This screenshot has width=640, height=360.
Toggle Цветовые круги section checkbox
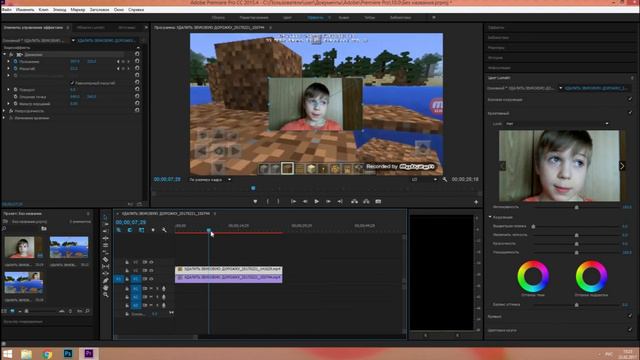[630, 329]
